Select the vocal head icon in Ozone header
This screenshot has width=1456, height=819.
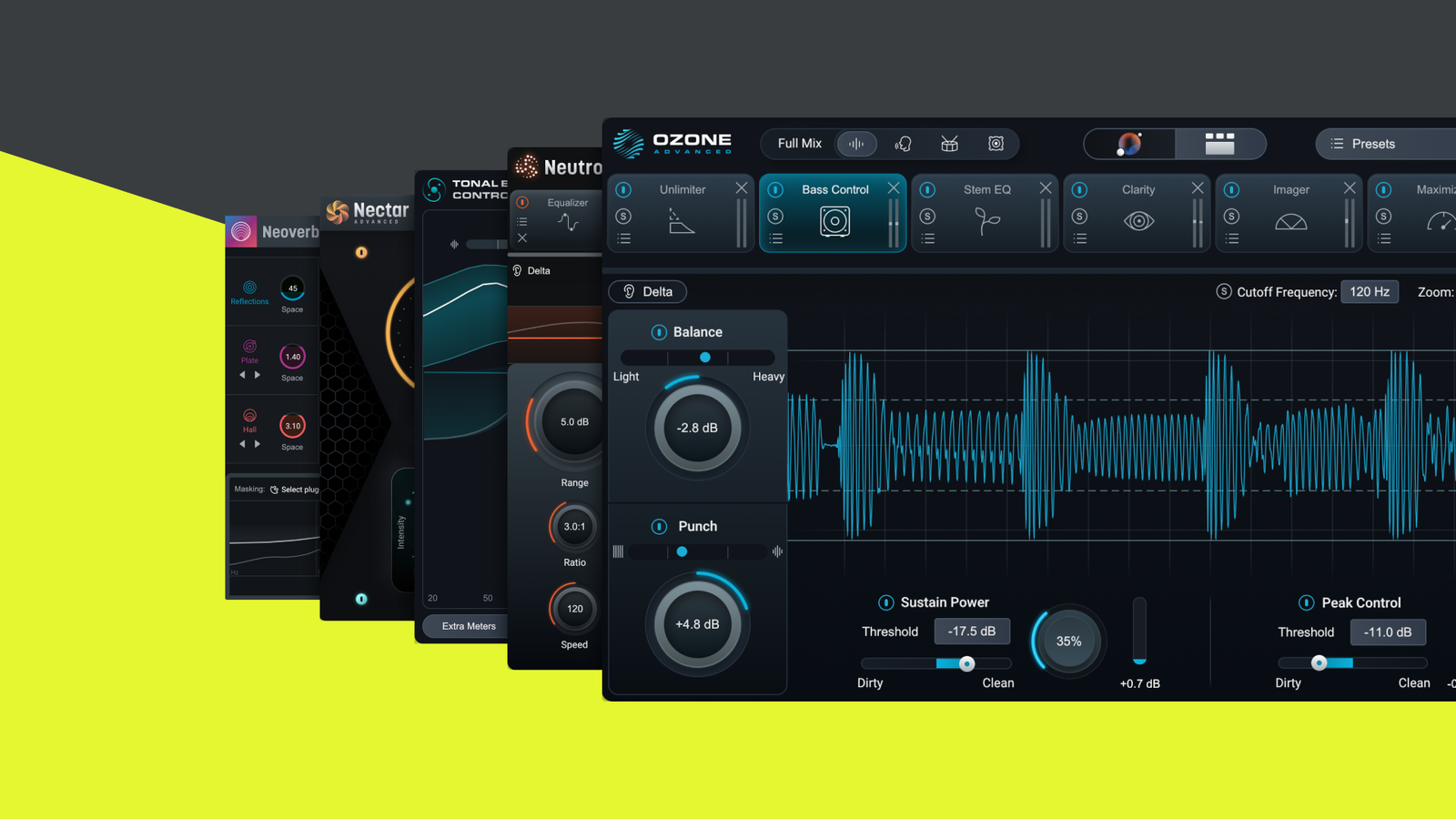click(903, 144)
